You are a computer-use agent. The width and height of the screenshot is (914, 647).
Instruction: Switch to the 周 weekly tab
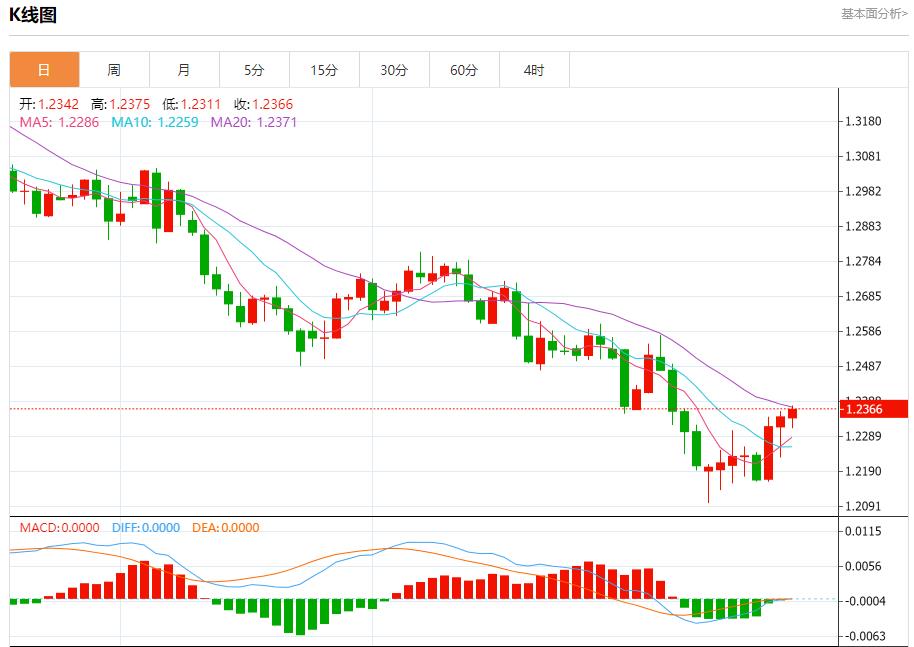point(114,70)
